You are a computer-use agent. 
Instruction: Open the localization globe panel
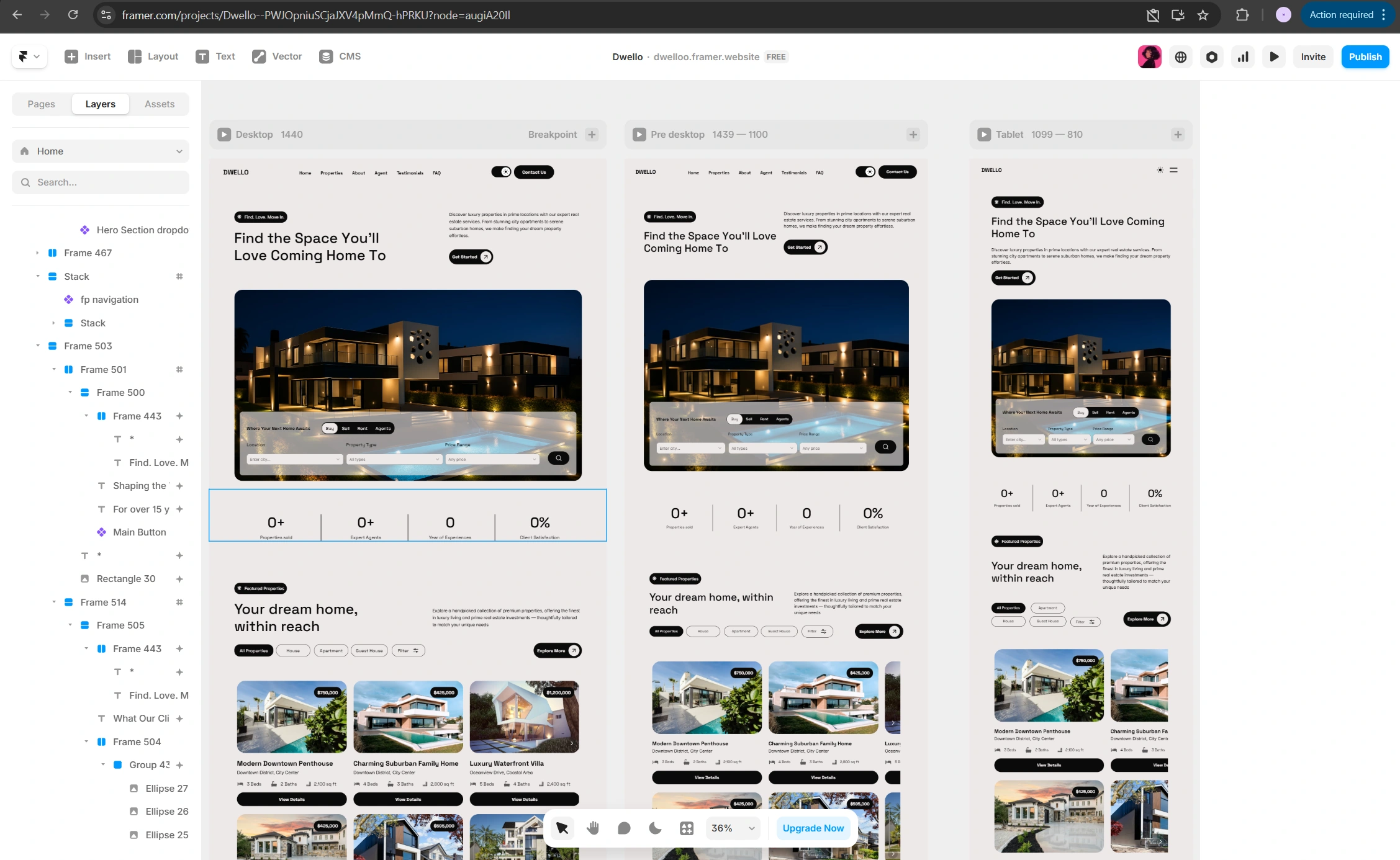point(1180,56)
